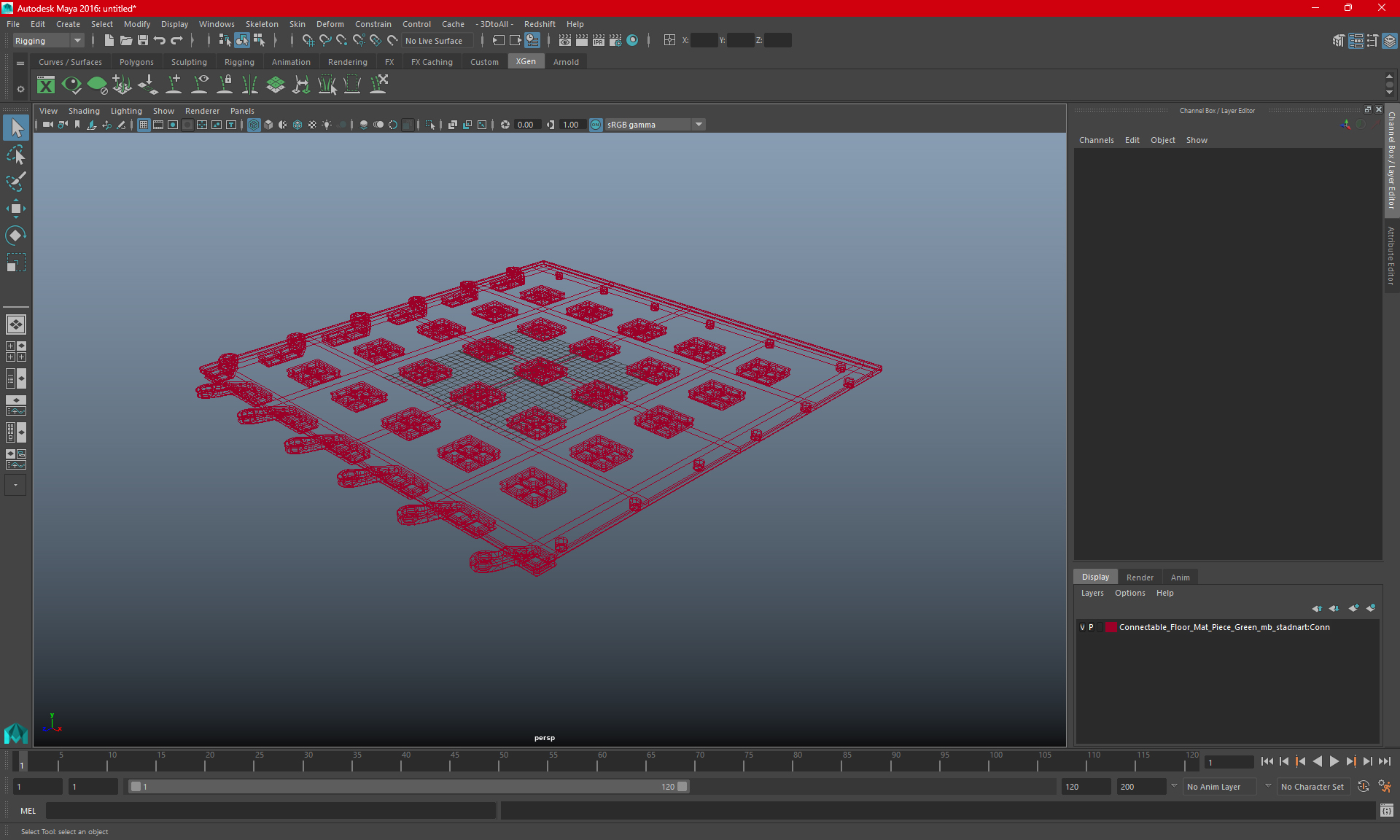Screen dimensions: 1400x840
Task: Open the Skeleton menu
Action: (261, 24)
